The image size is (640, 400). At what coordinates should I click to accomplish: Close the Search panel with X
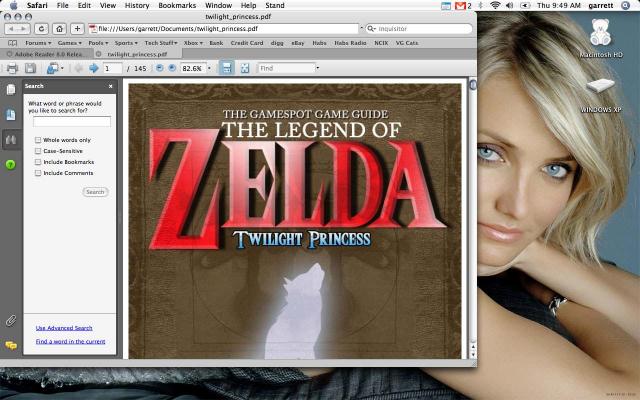coord(111,86)
